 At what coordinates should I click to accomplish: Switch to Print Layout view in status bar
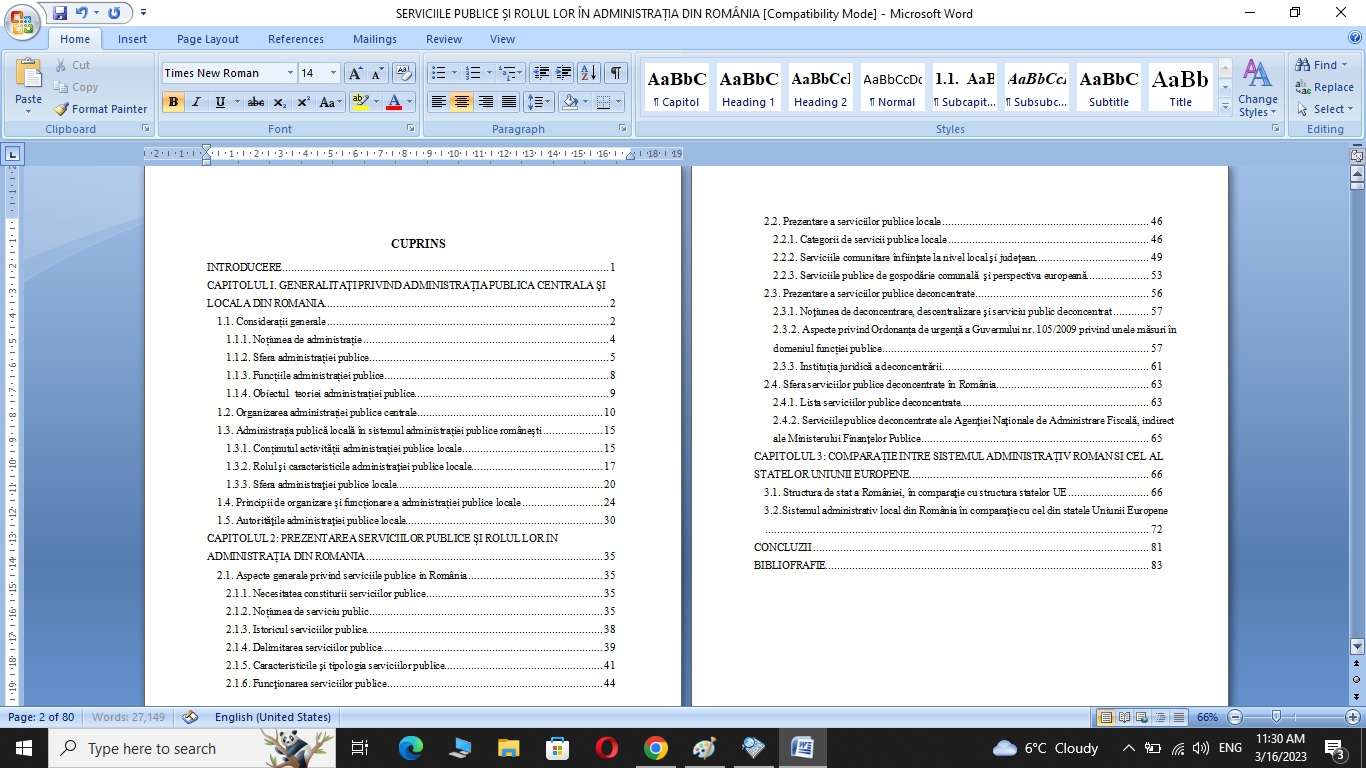point(1106,717)
